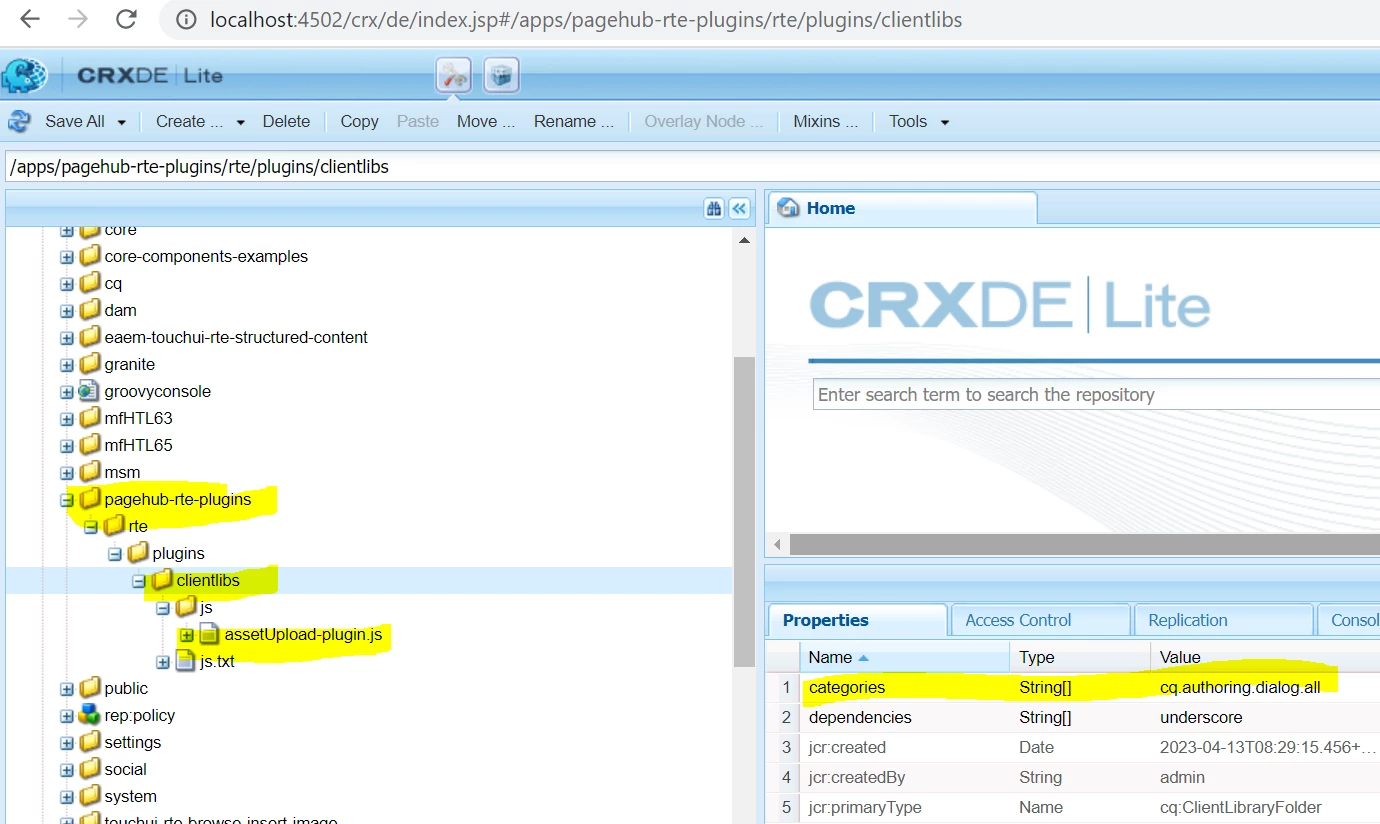Viewport: 1380px width, 824px height.
Task: Open the package cube icon in header
Action: coord(501,75)
